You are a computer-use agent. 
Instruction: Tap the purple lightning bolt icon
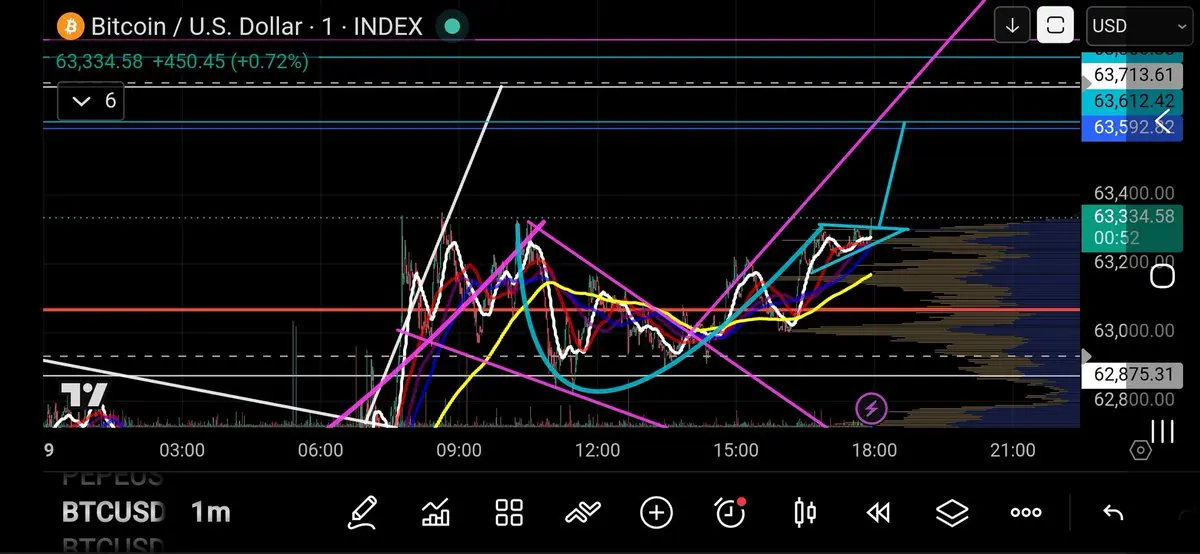pos(872,408)
